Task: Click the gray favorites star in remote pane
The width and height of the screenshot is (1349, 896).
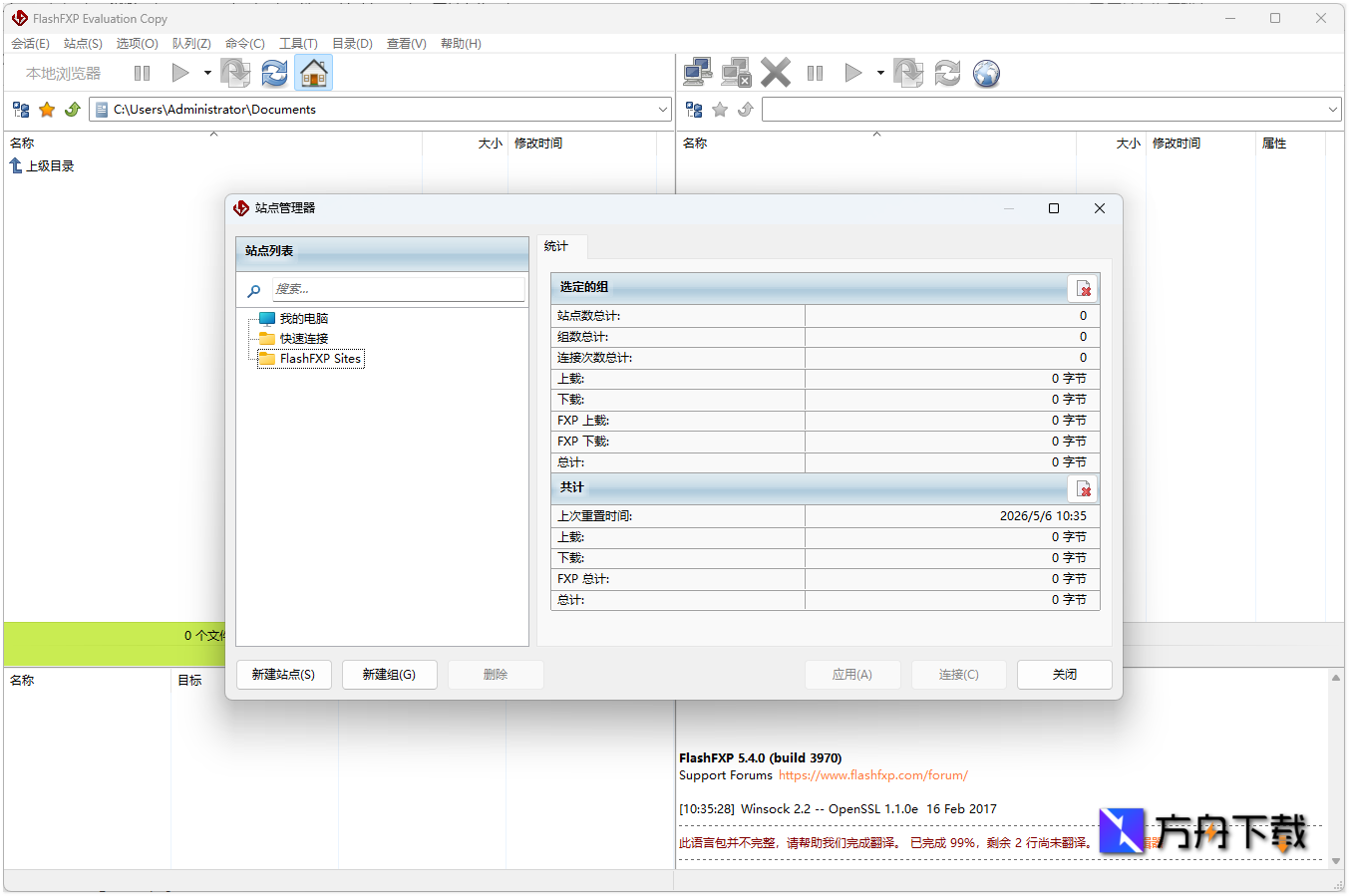Action: (x=720, y=110)
